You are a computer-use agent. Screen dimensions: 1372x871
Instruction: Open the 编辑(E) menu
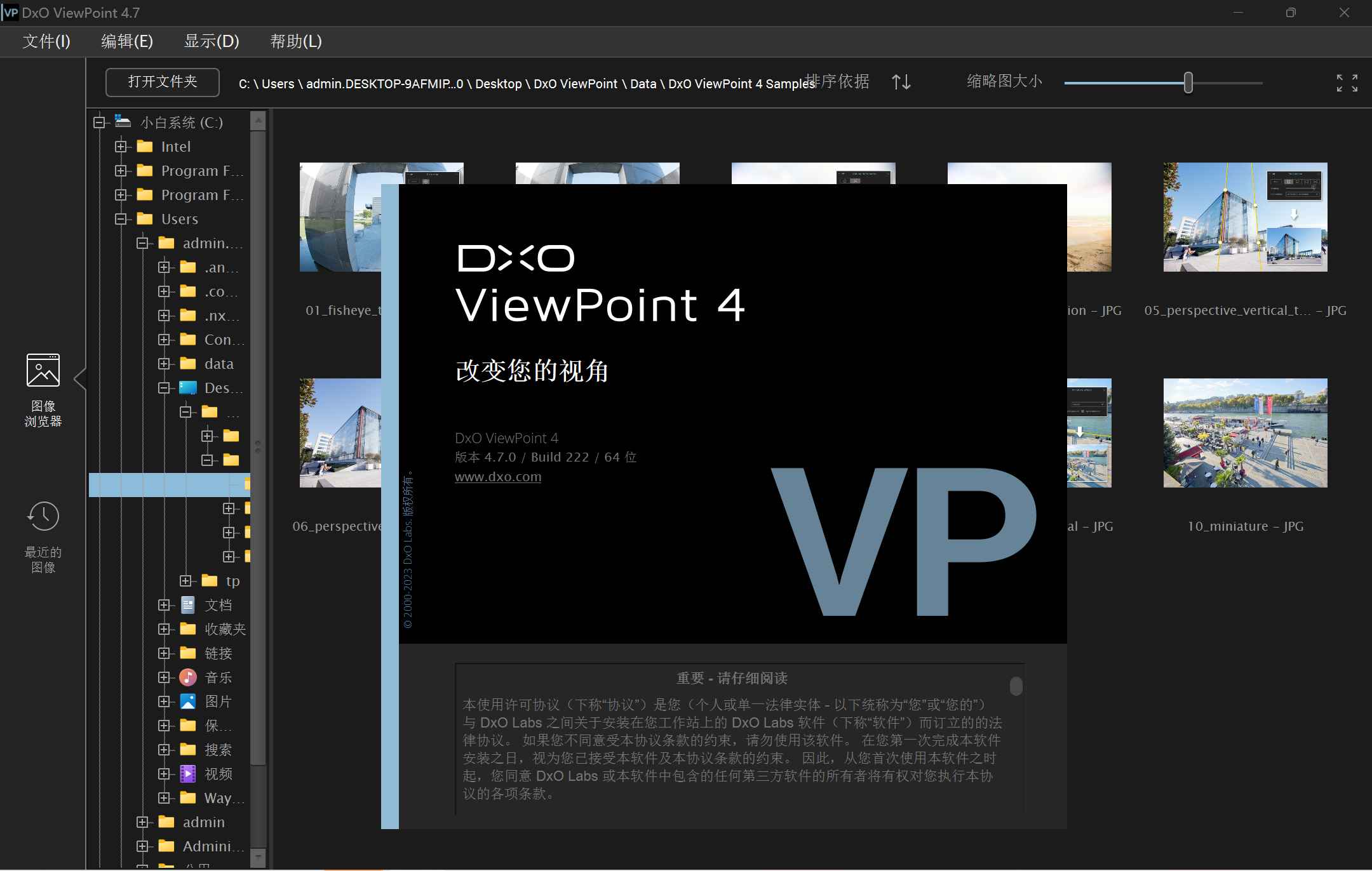tap(127, 41)
